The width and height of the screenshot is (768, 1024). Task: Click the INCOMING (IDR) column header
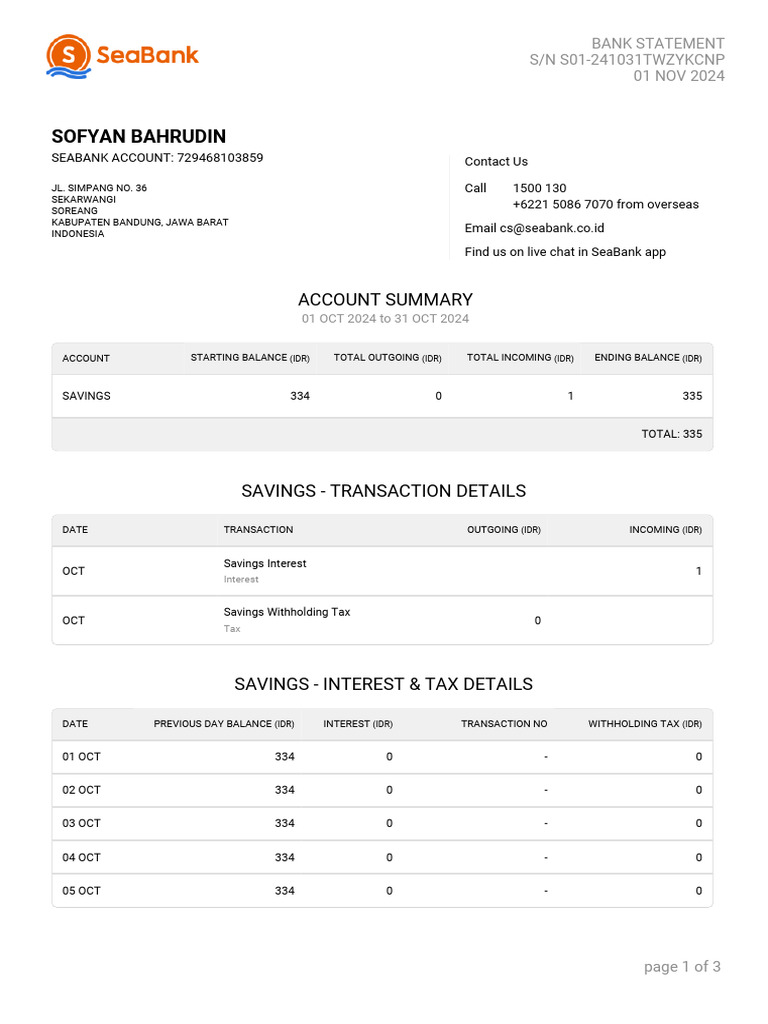point(665,530)
